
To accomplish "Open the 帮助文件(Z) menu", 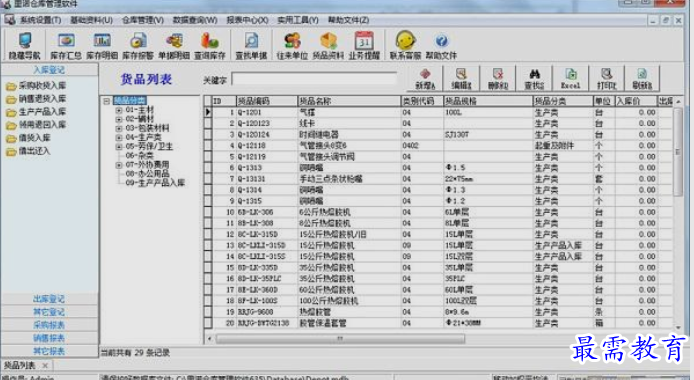I will pos(348,20).
